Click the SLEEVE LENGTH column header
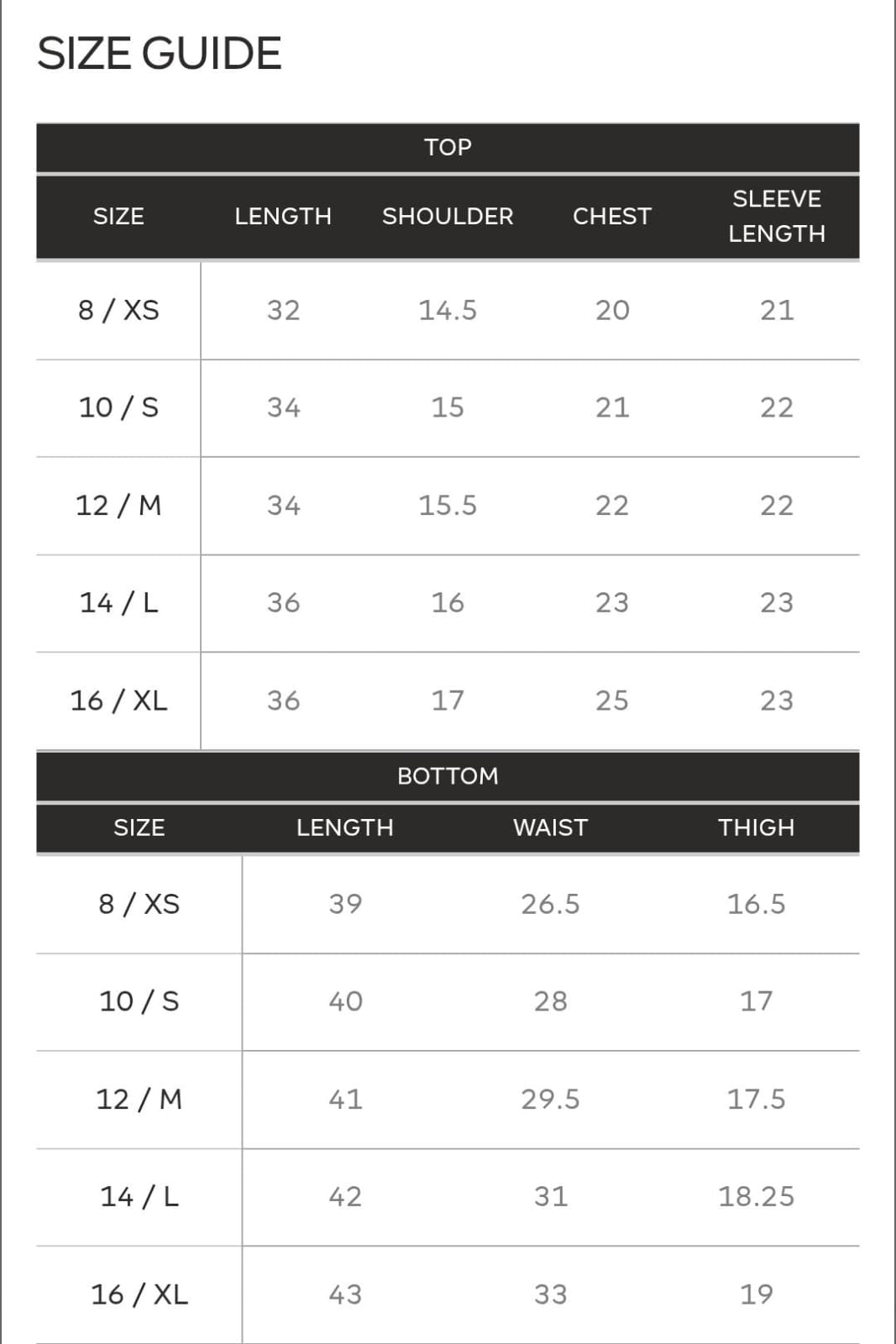 coord(777,216)
